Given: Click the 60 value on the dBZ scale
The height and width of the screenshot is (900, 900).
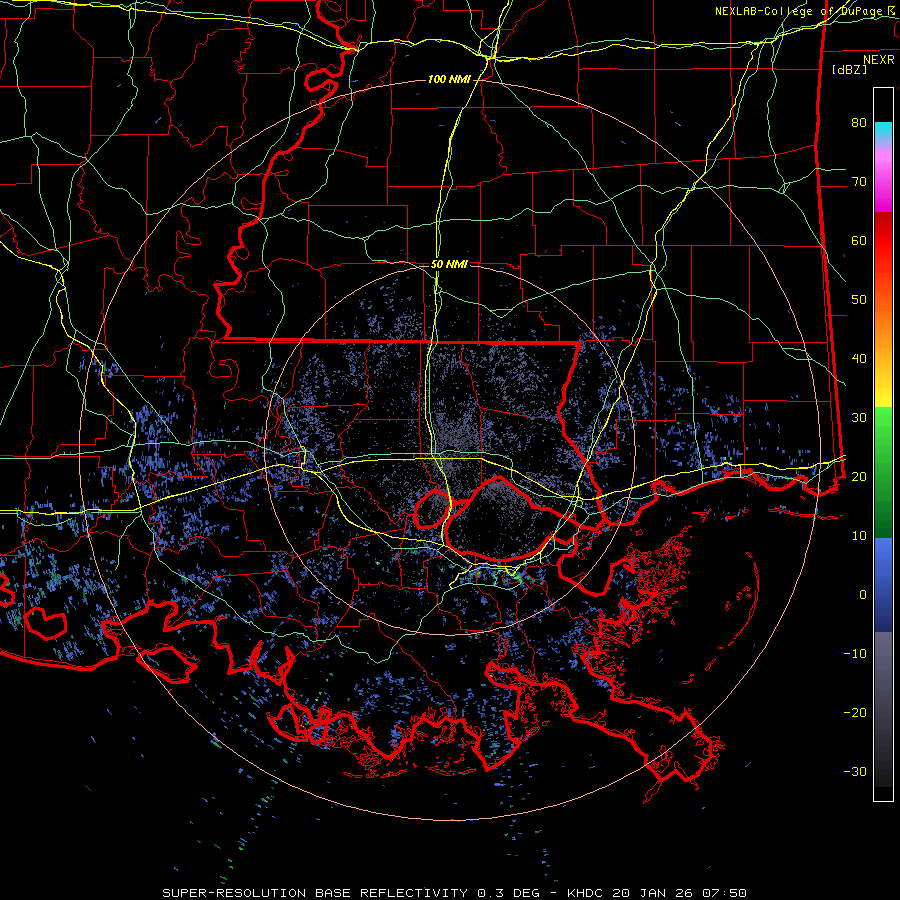Looking at the screenshot, I should 859,240.
